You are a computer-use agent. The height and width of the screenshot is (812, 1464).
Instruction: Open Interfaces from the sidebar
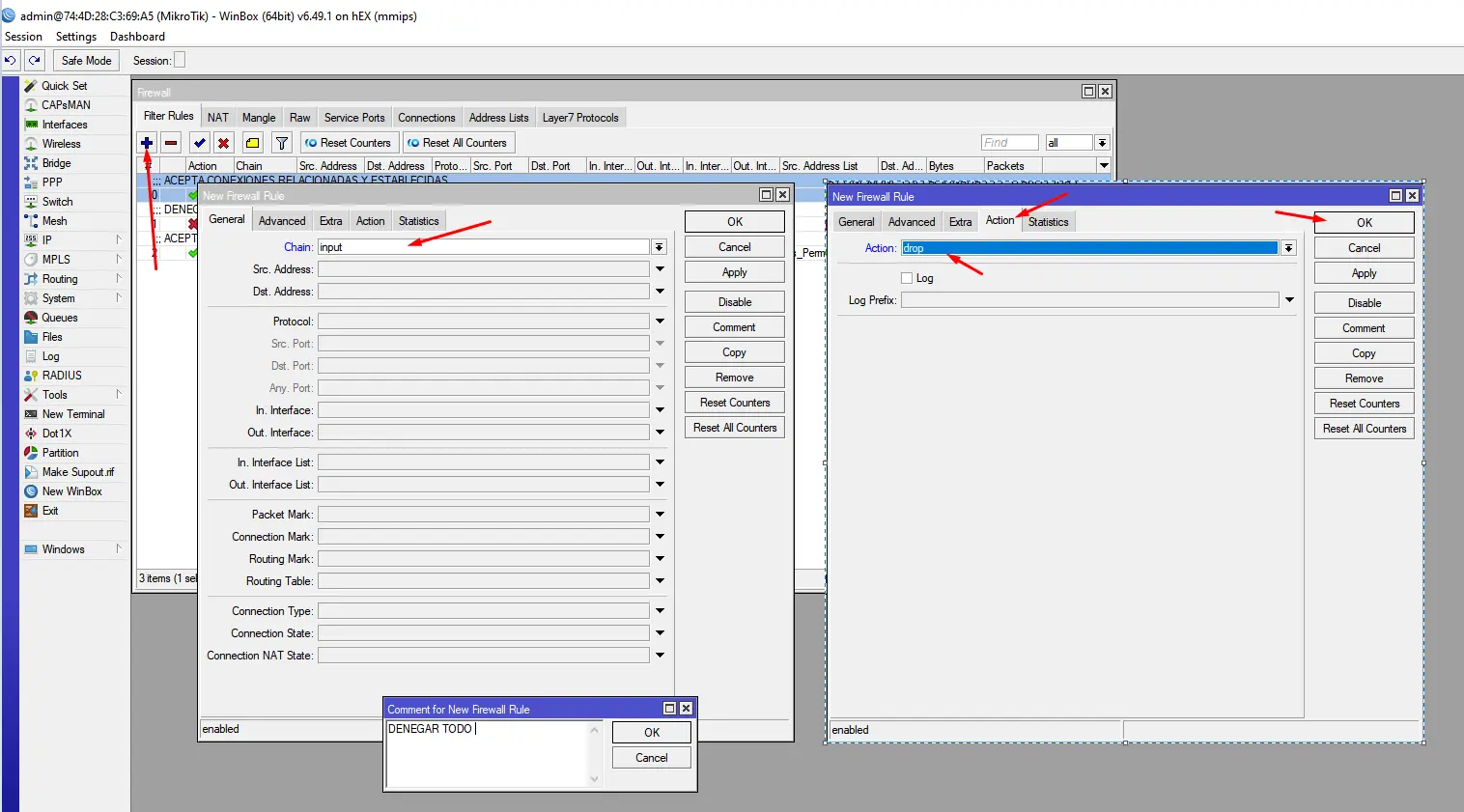tap(65, 125)
